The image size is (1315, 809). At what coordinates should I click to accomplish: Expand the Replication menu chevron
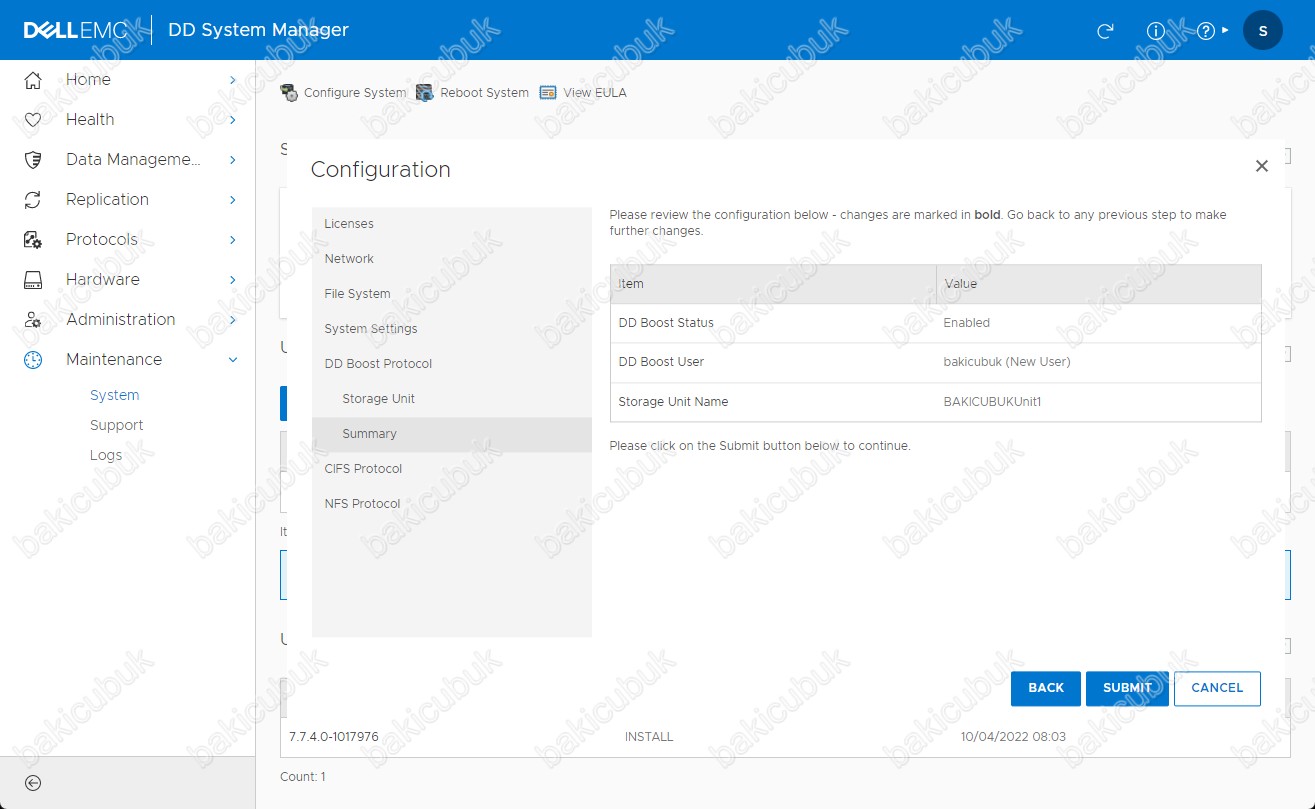point(233,199)
